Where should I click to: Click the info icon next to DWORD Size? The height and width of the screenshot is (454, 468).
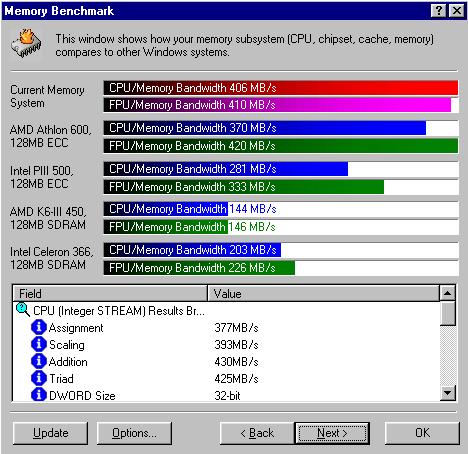tap(39, 395)
